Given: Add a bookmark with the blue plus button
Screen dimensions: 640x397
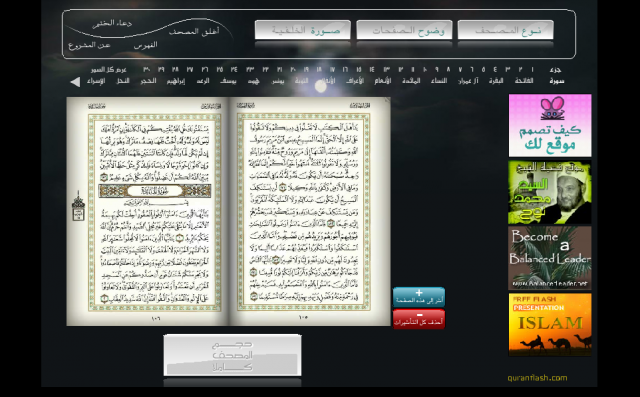Looking at the screenshot, I should pyautogui.click(x=419, y=297).
